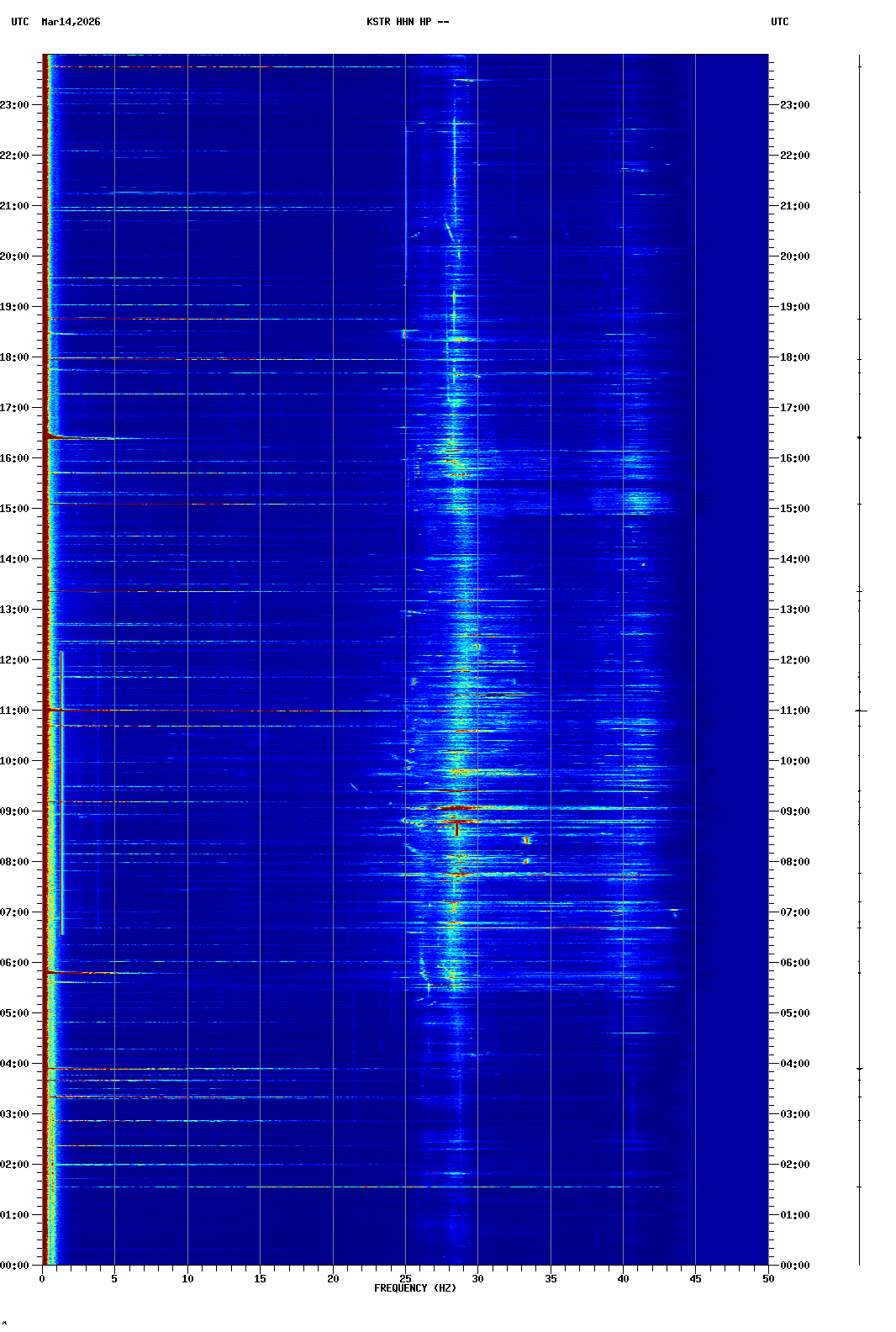Select the 12:00 mark on right time axis

[x=794, y=660]
